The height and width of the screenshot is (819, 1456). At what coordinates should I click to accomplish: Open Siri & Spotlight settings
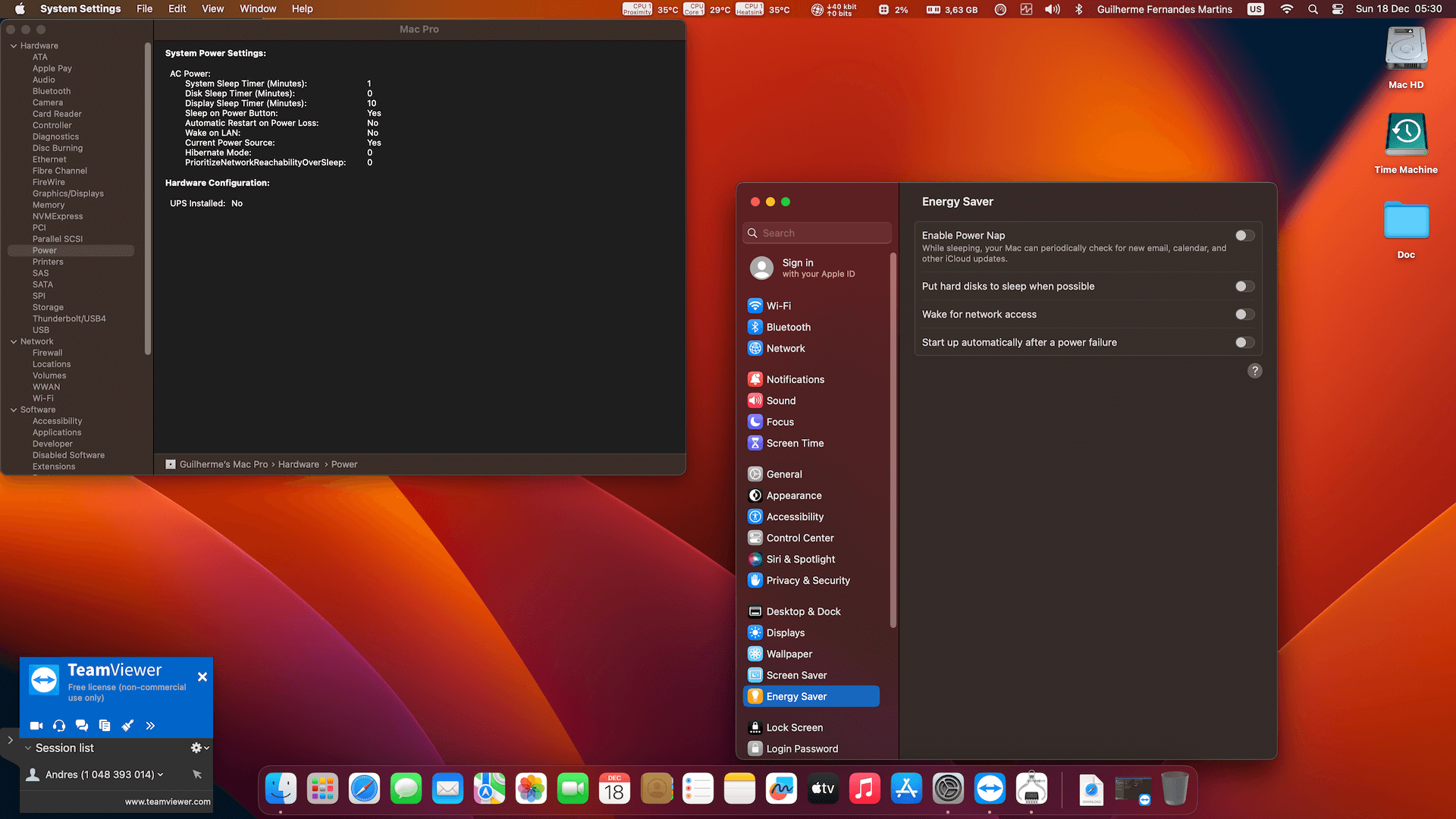click(800, 559)
